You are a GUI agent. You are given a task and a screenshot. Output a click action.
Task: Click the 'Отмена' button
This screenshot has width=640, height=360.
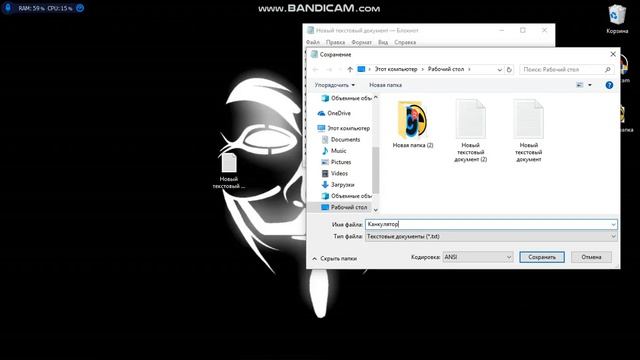(x=591, y=257)
